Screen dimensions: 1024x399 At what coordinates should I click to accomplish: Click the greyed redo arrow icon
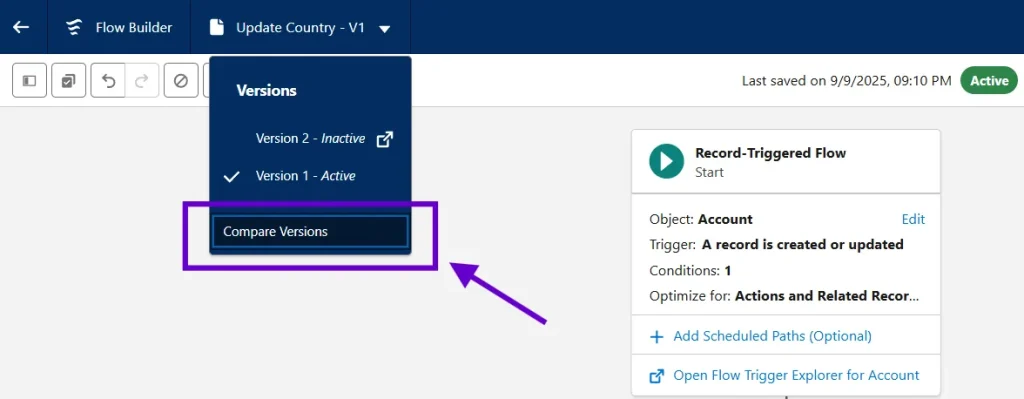(x=142, y=81)
